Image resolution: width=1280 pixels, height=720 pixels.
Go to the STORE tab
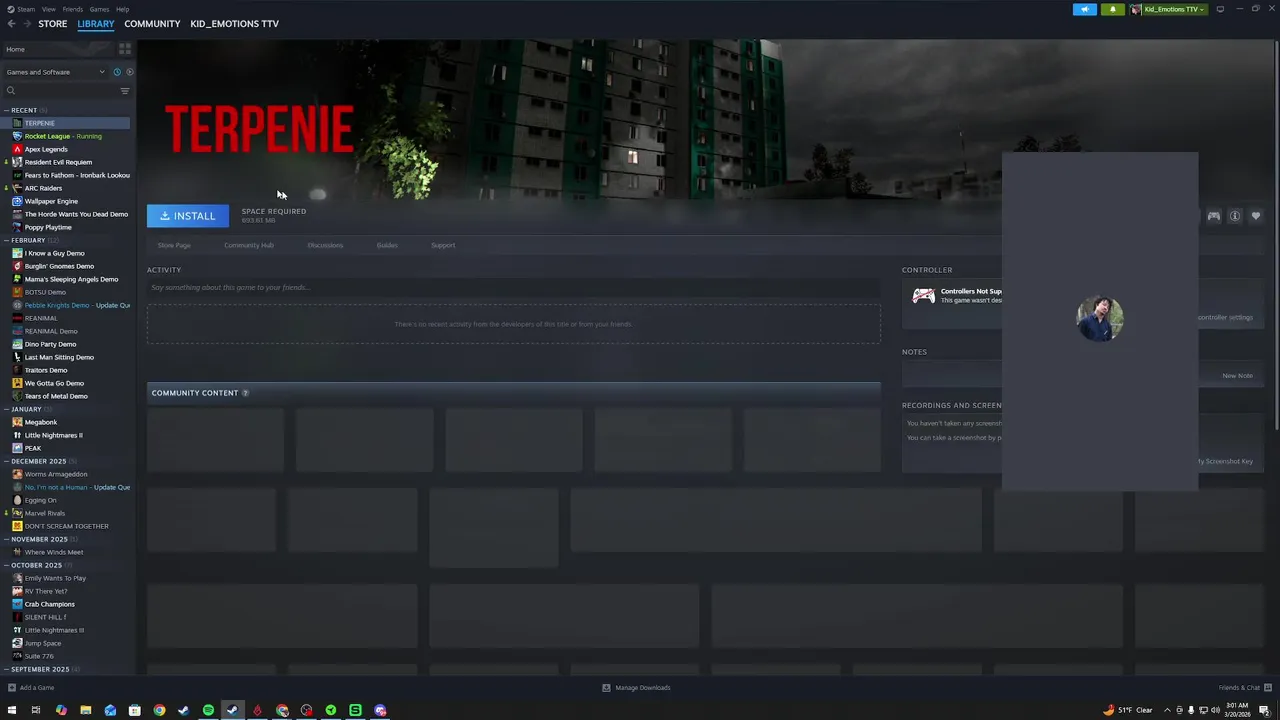pos(53,24)
